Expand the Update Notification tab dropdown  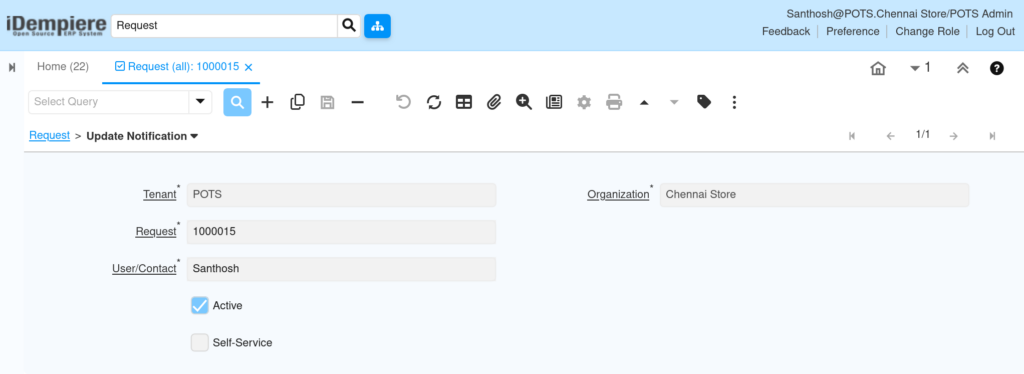pyautogui.click(x=194, y=136)
